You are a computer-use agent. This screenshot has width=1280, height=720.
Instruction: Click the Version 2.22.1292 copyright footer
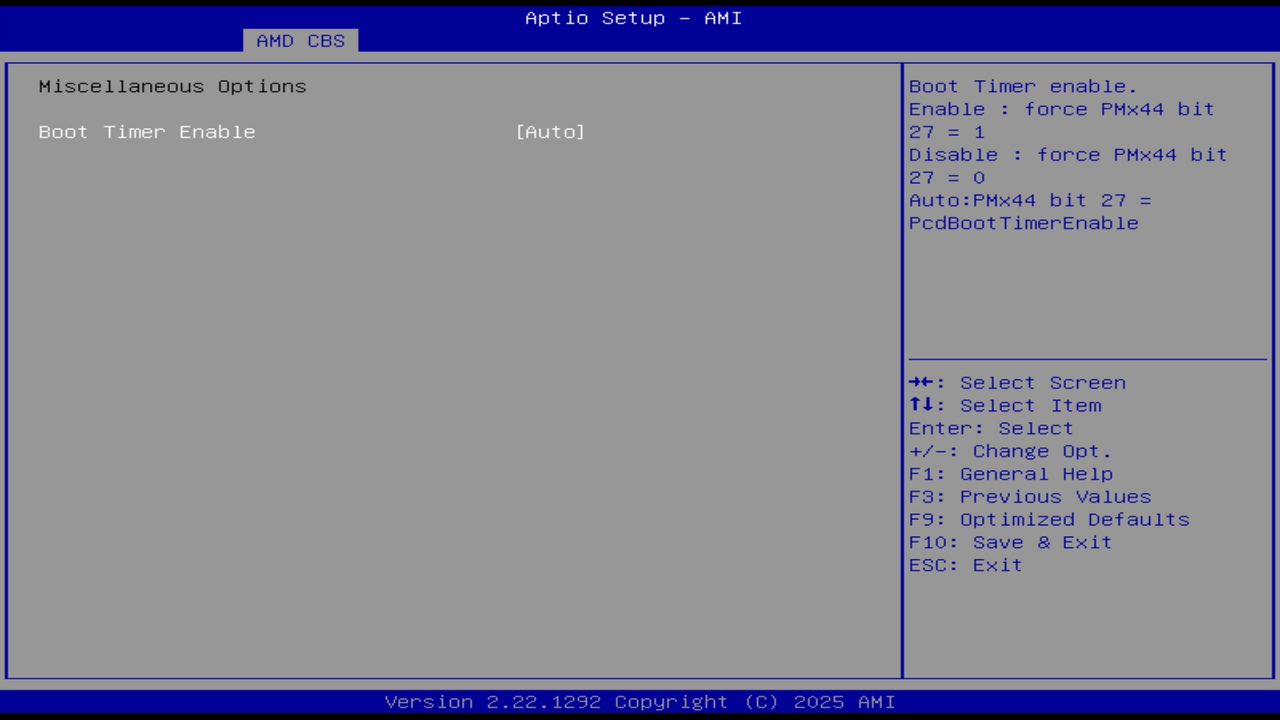[640, 702]
